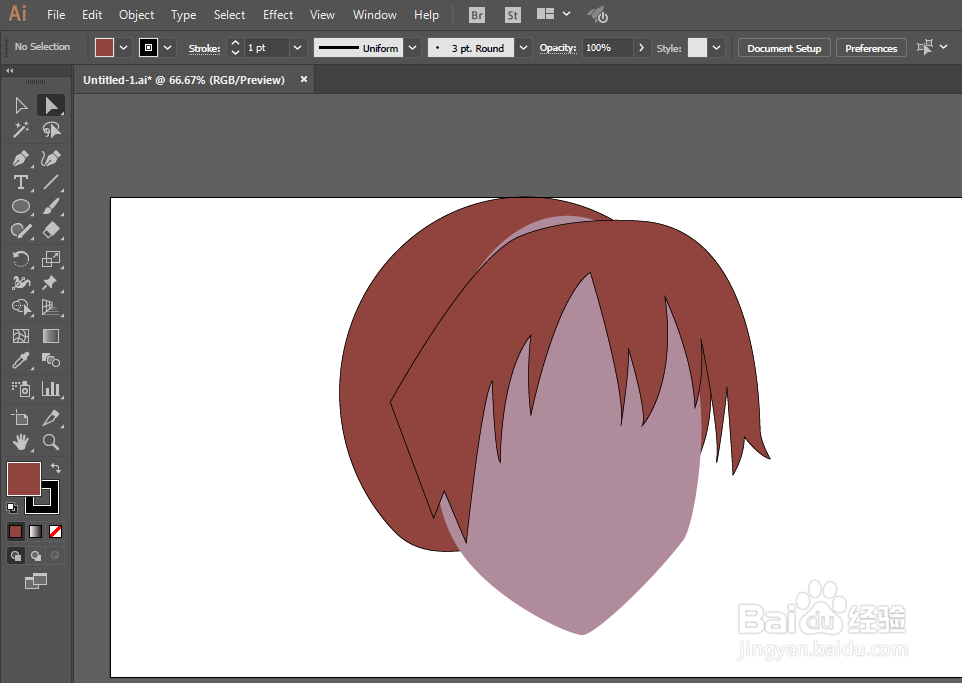This screenshot has height=683, width=962.
Task: Open Adobe Bridge via Br icon
Action: point(478,15)
